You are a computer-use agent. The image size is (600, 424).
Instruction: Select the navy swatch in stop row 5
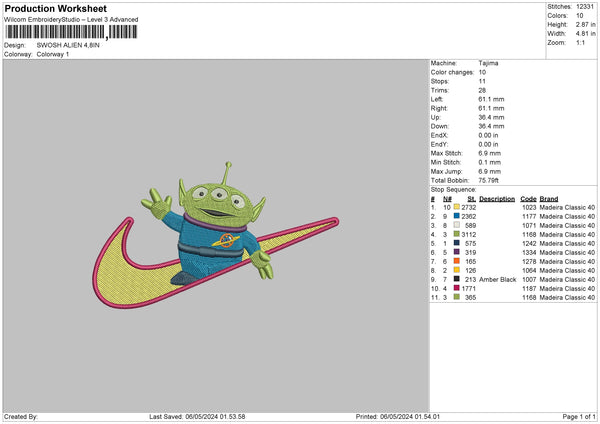pyautogui.click(x=457, y=243)
